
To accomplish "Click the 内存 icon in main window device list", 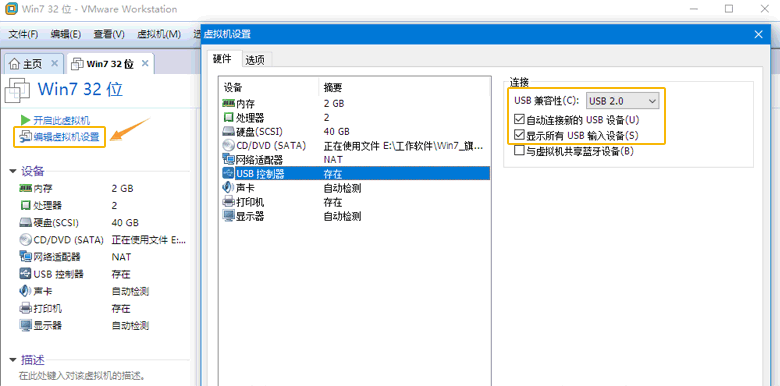I will 25,189.
